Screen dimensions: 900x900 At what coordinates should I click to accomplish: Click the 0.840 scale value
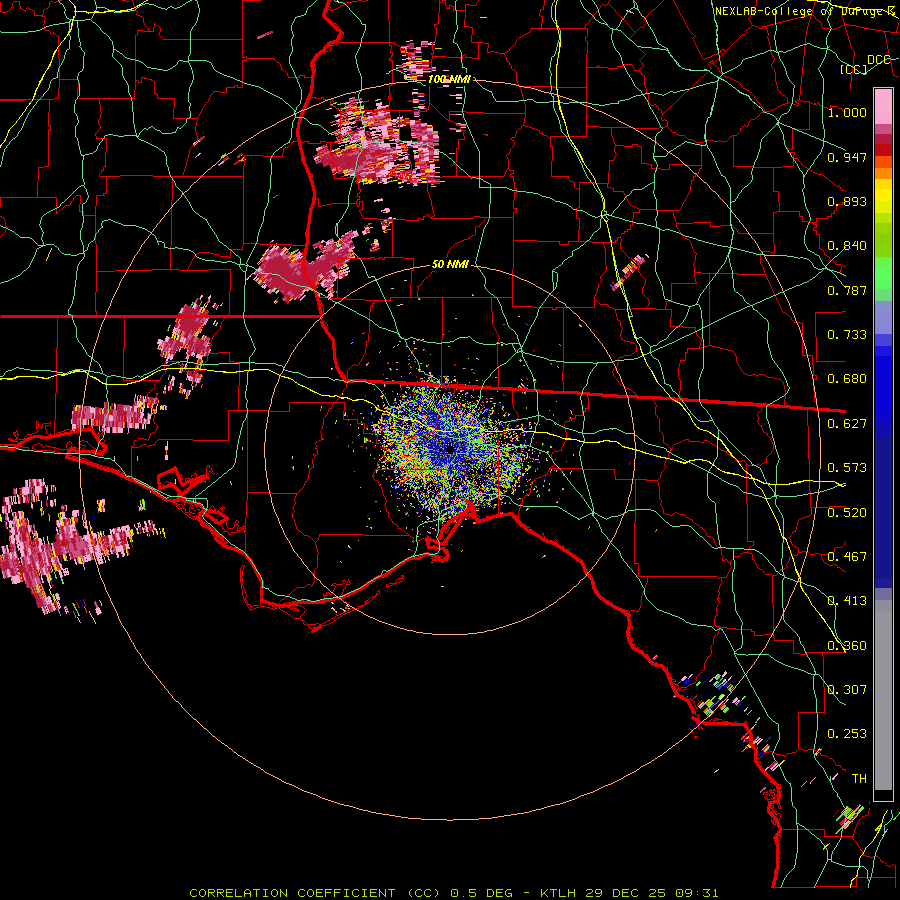pyautogui.click(x=847, y=246)
